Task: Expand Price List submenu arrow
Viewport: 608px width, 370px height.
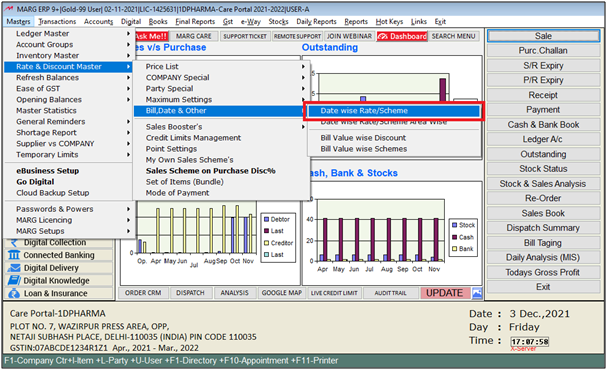Action: pos(303,67)
